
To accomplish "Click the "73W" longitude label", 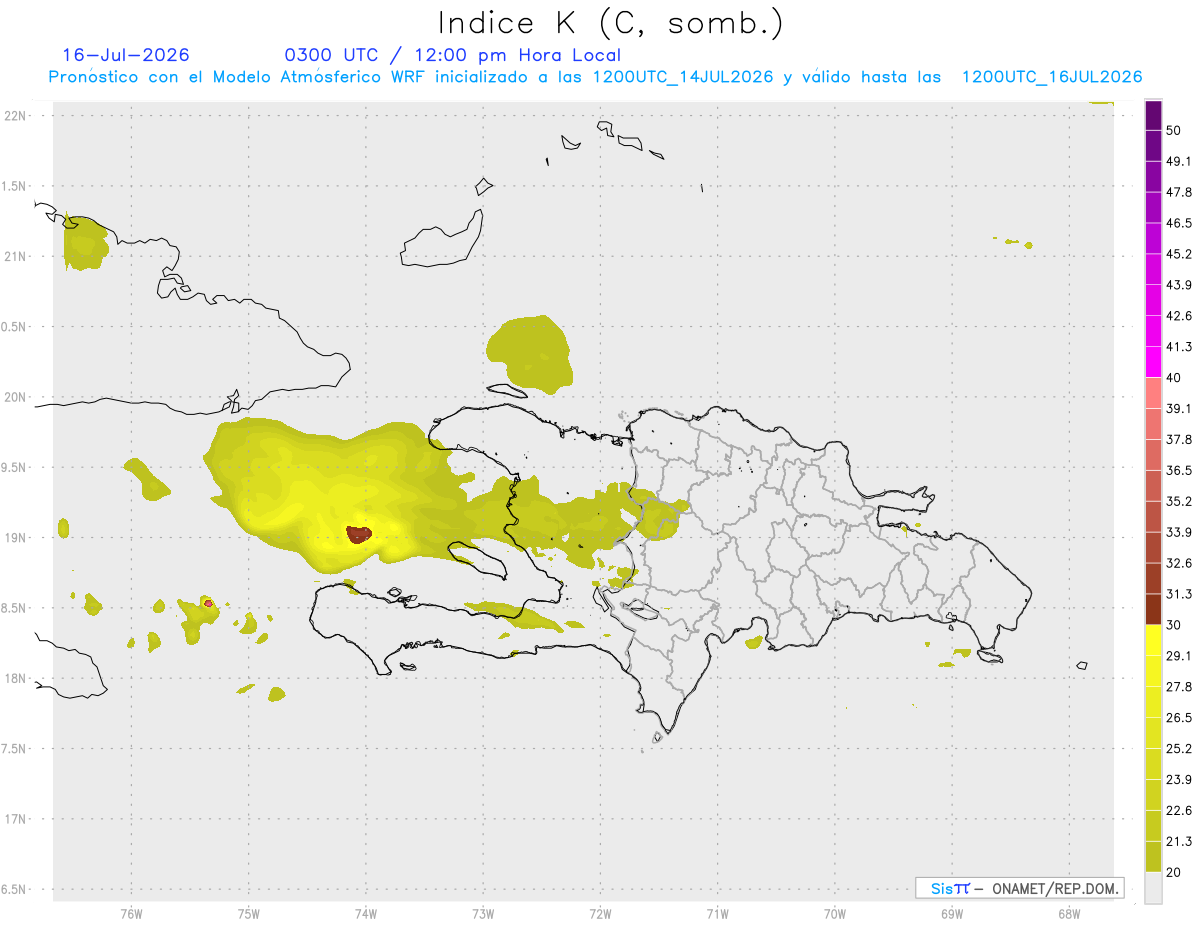I will 483,914.
